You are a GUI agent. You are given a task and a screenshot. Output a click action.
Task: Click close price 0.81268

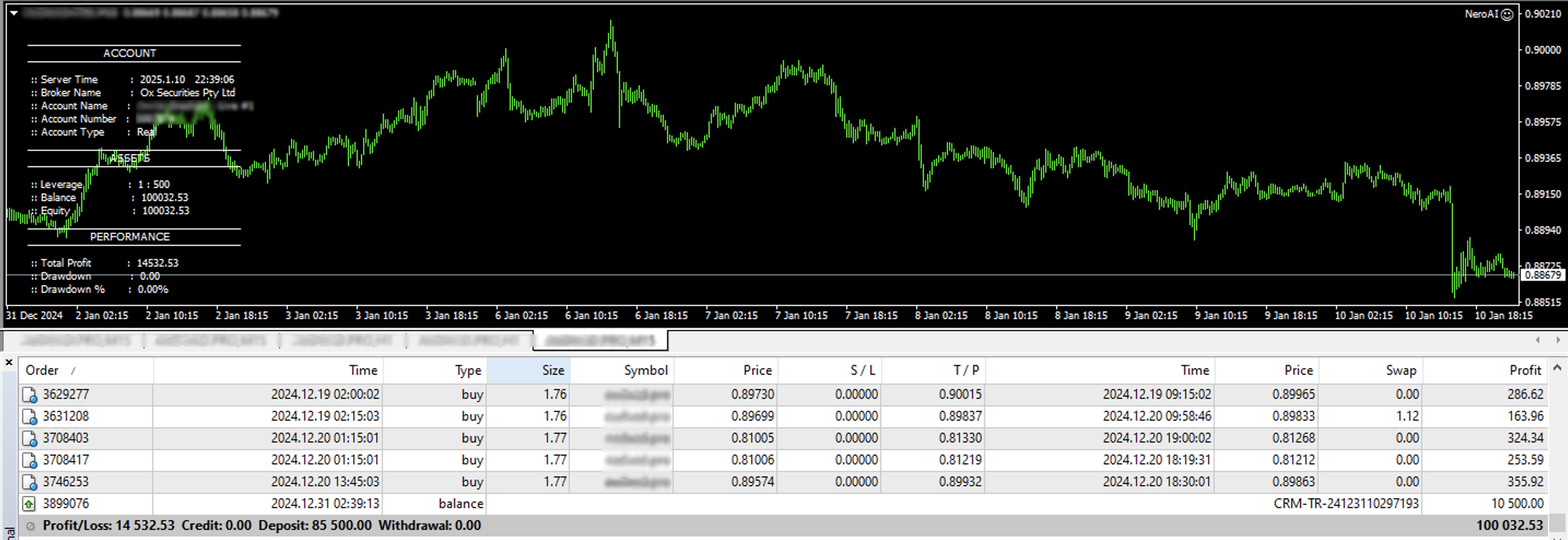(1294, 438)
